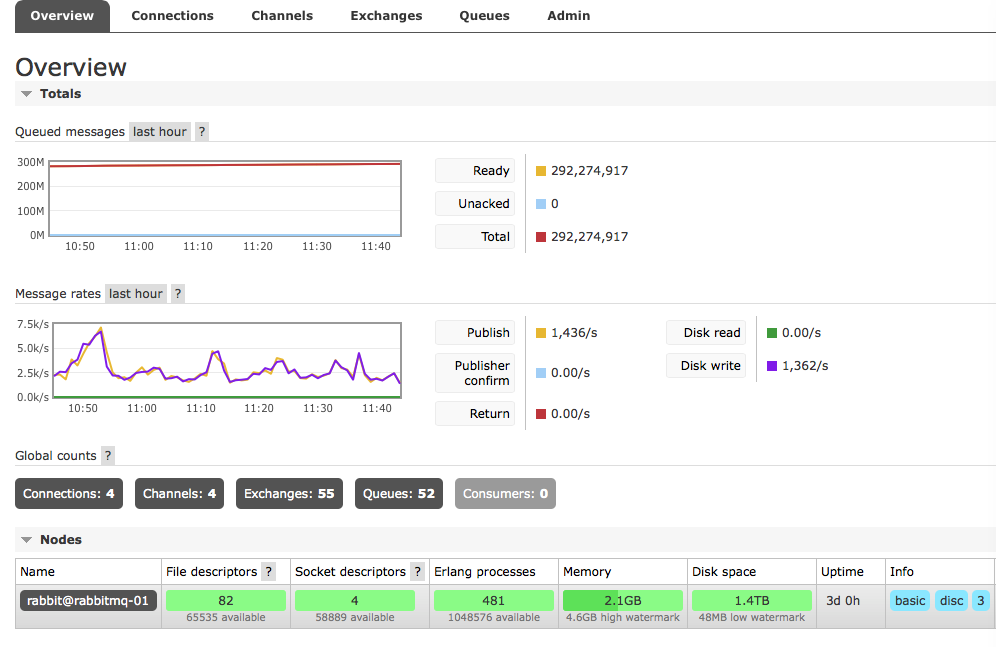Screen dimensions: 996x647
Task: Click the Publish rate 1,436/s value
Action: tap(574, 333)
